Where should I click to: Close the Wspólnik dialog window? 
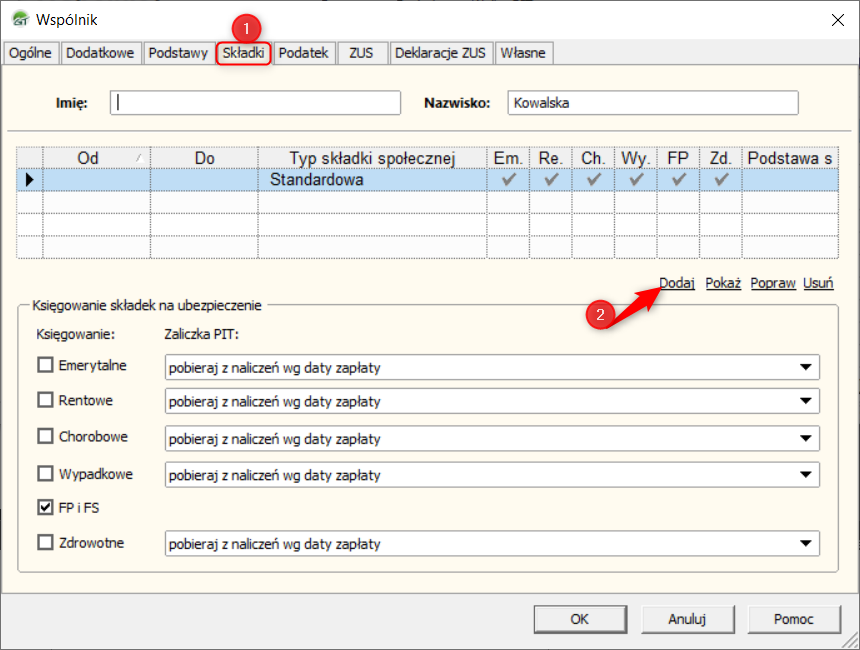838,20
